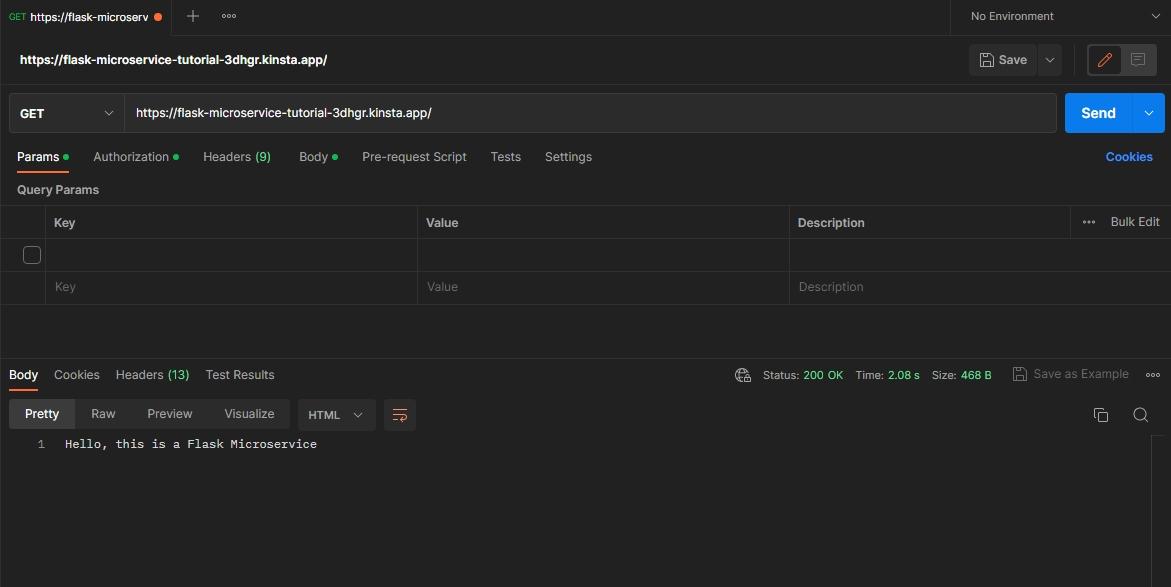Image resolution: width=1171 pixels, height=587 pixels.
Task: Expand the Send button arrow options
Action: click(1148, 113)
